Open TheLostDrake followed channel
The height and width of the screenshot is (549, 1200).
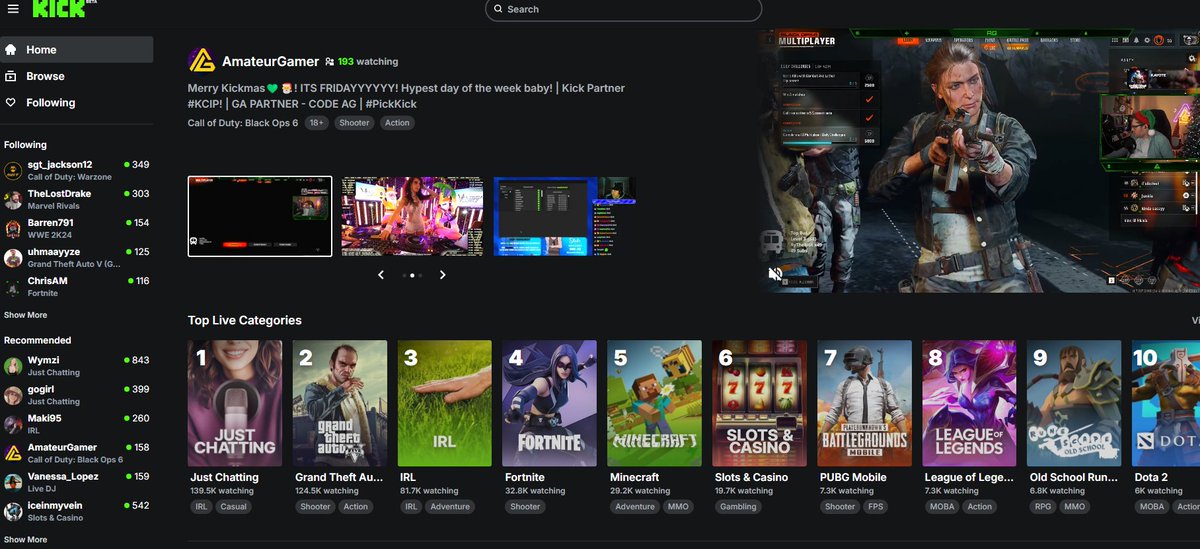(x=77, y=199)
